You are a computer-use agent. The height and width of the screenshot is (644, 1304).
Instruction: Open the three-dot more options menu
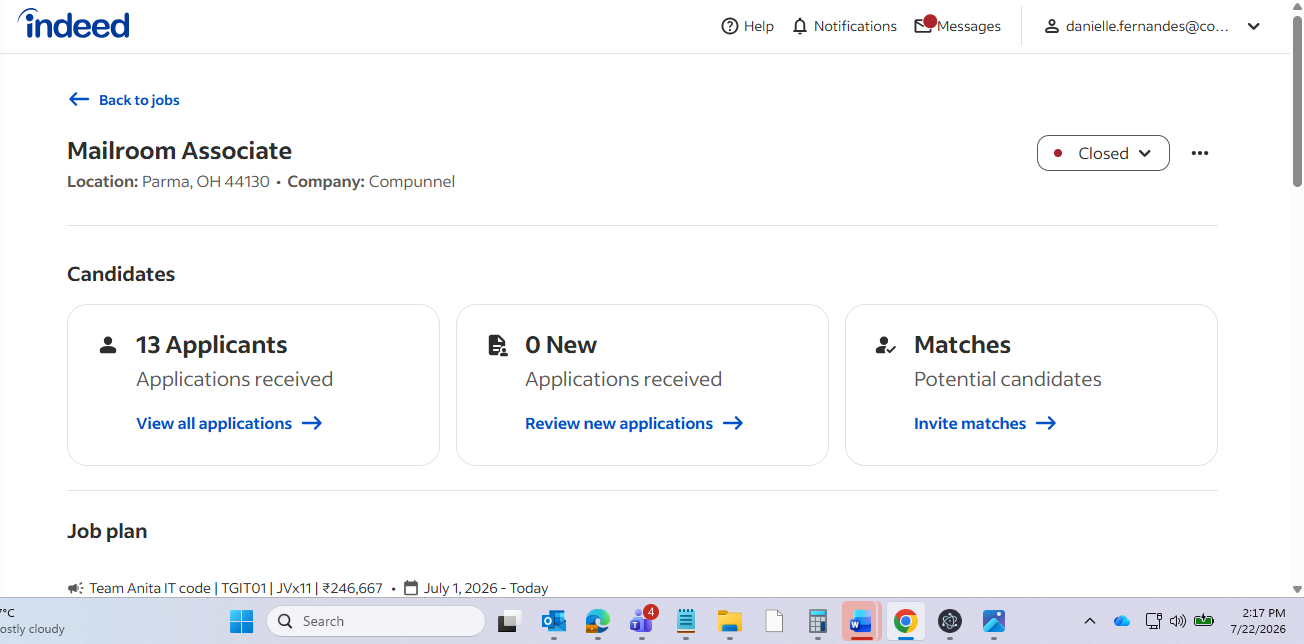click(x=1200, y=153)
